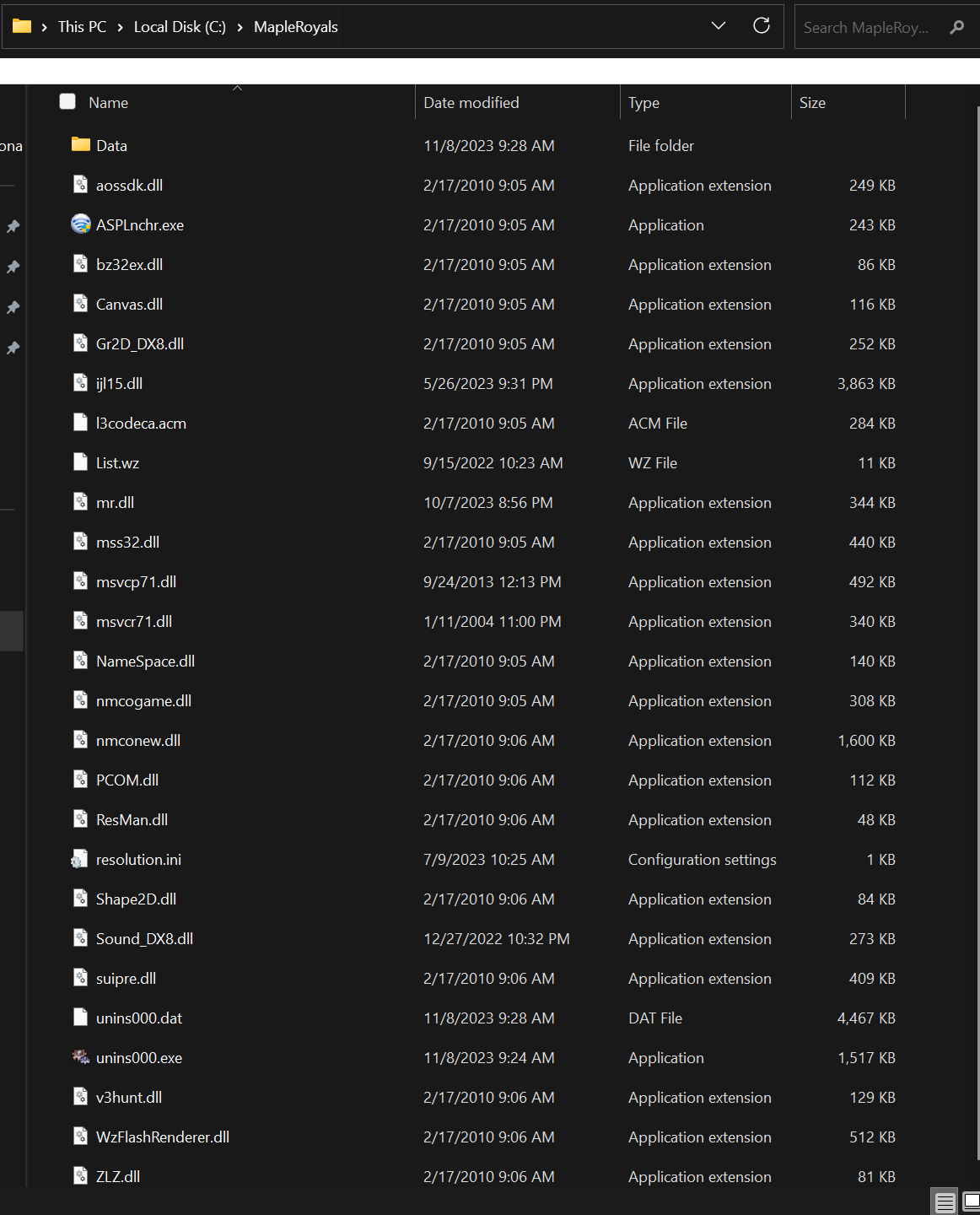Click the msvcr71.dll file icon

point(81,621)
